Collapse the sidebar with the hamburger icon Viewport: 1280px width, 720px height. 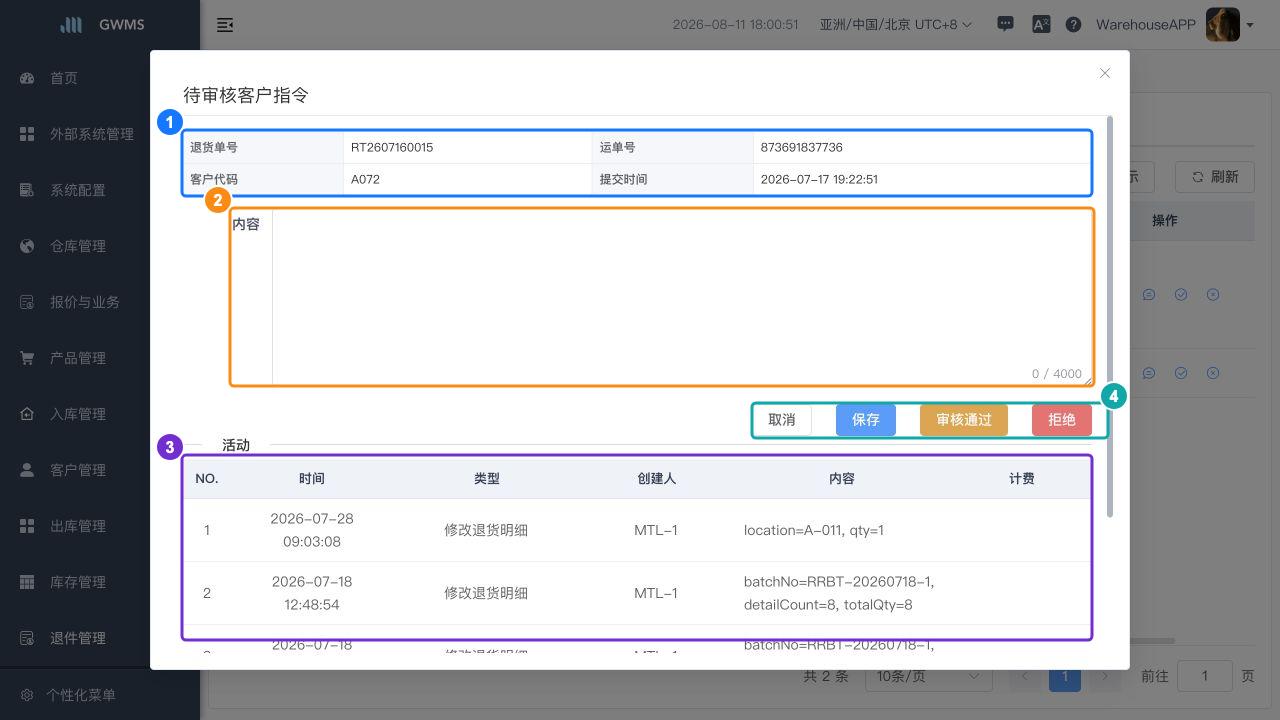pyautogui.click(x=225, y=25)
